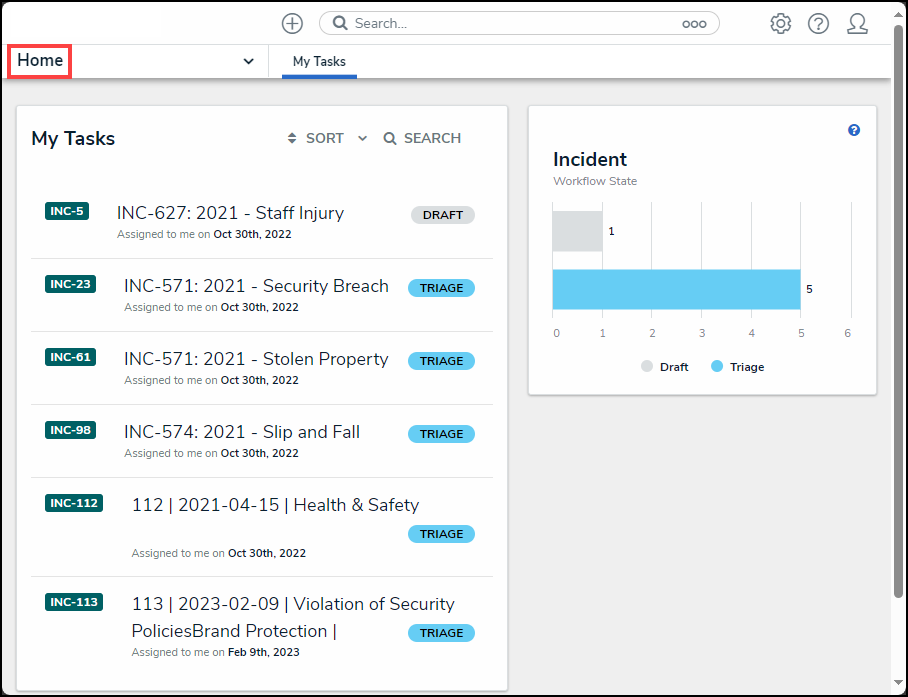Open the SORT dropdown in My Tasks

tap(326, 138)
